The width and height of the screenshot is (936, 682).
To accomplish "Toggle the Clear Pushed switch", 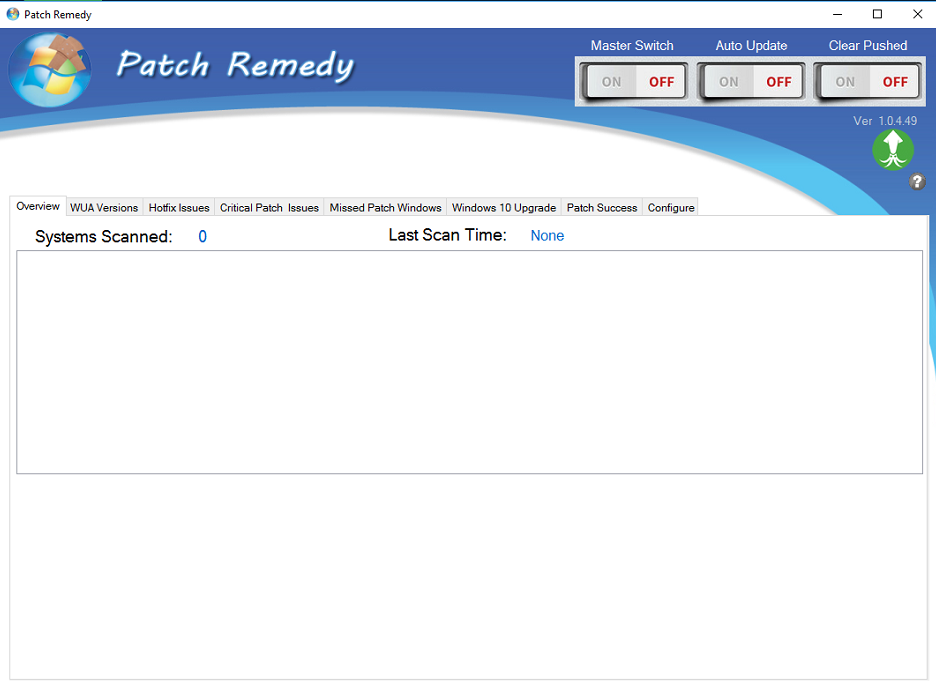I will pyautogui.click(x=869, y=82).
